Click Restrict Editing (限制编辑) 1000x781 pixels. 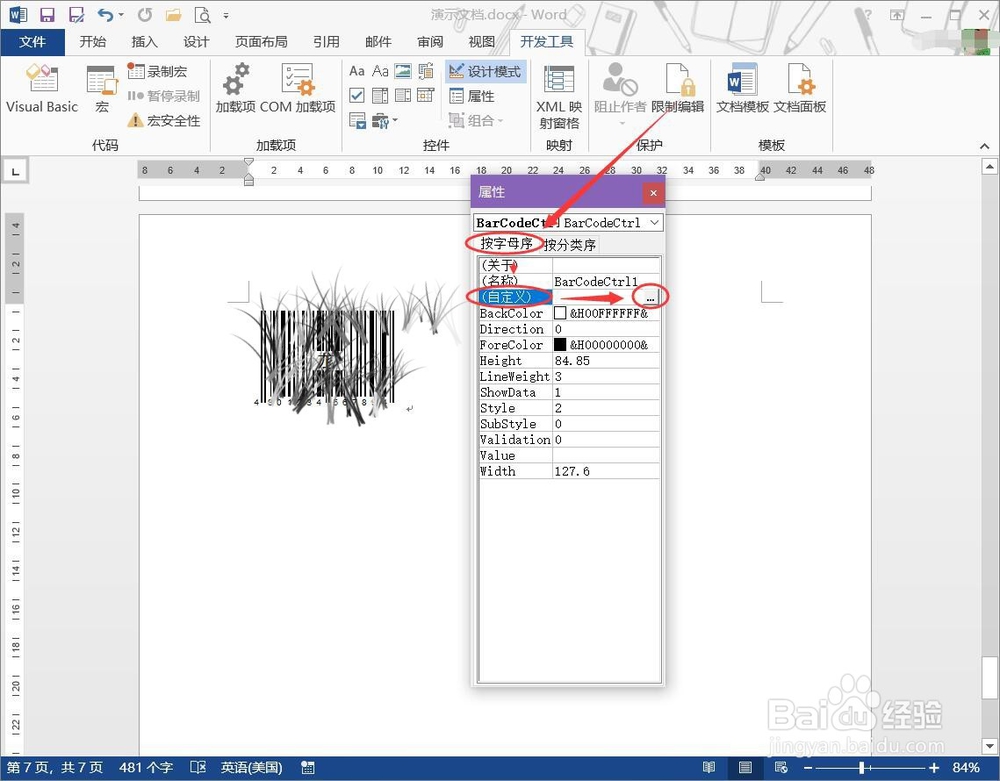pos(678,89)
